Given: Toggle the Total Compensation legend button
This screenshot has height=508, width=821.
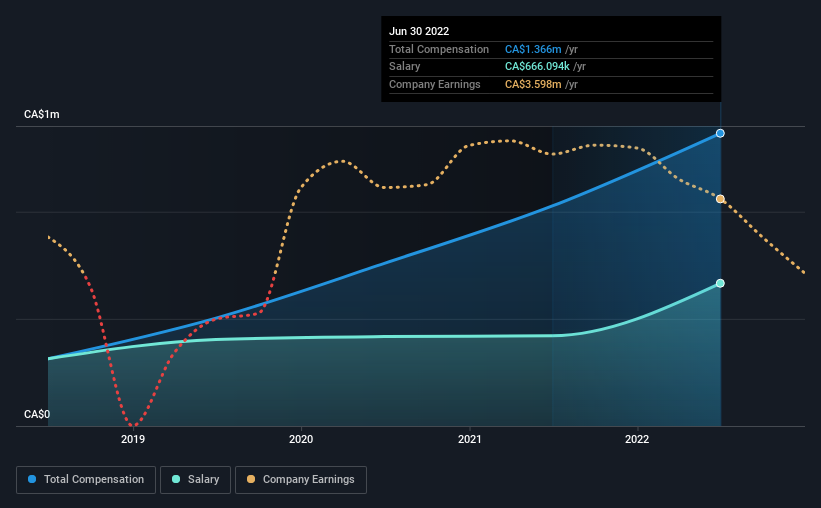Looking at the screenshot, I should [x=86, y=480].
